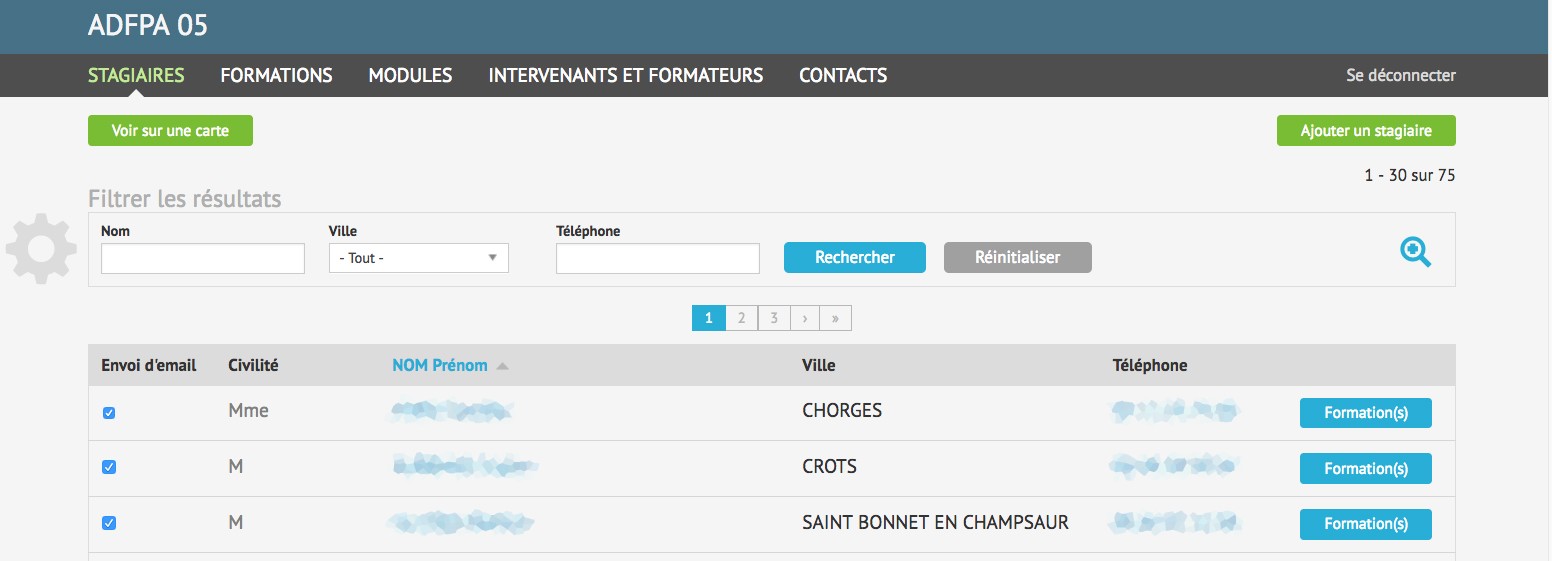This screenshot has width=1552, height=561.
Task: Switch to the MODULES tab
Action: [x=410, y=75]
